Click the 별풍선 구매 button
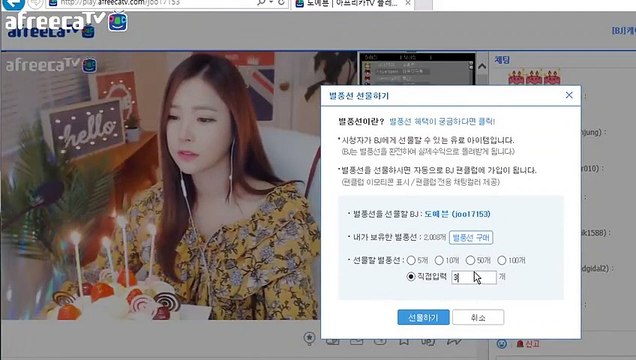636x360 pixels. pyautogui.click(x=471, y=238)
